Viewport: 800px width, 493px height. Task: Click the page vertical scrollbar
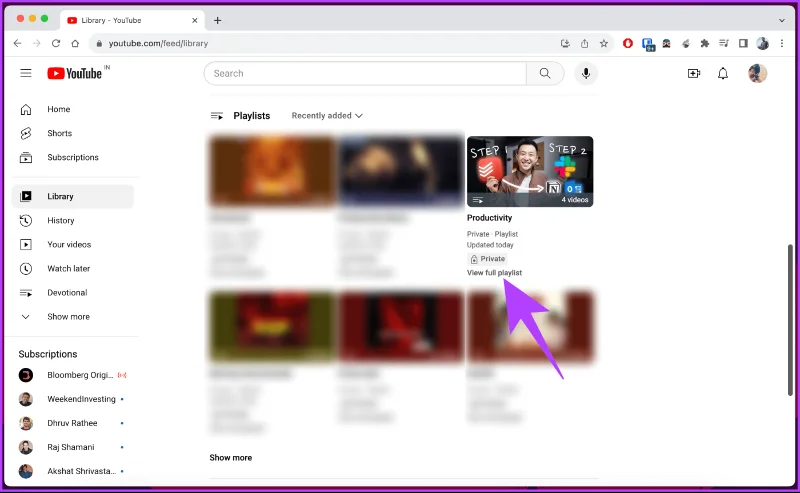point(790,320)
